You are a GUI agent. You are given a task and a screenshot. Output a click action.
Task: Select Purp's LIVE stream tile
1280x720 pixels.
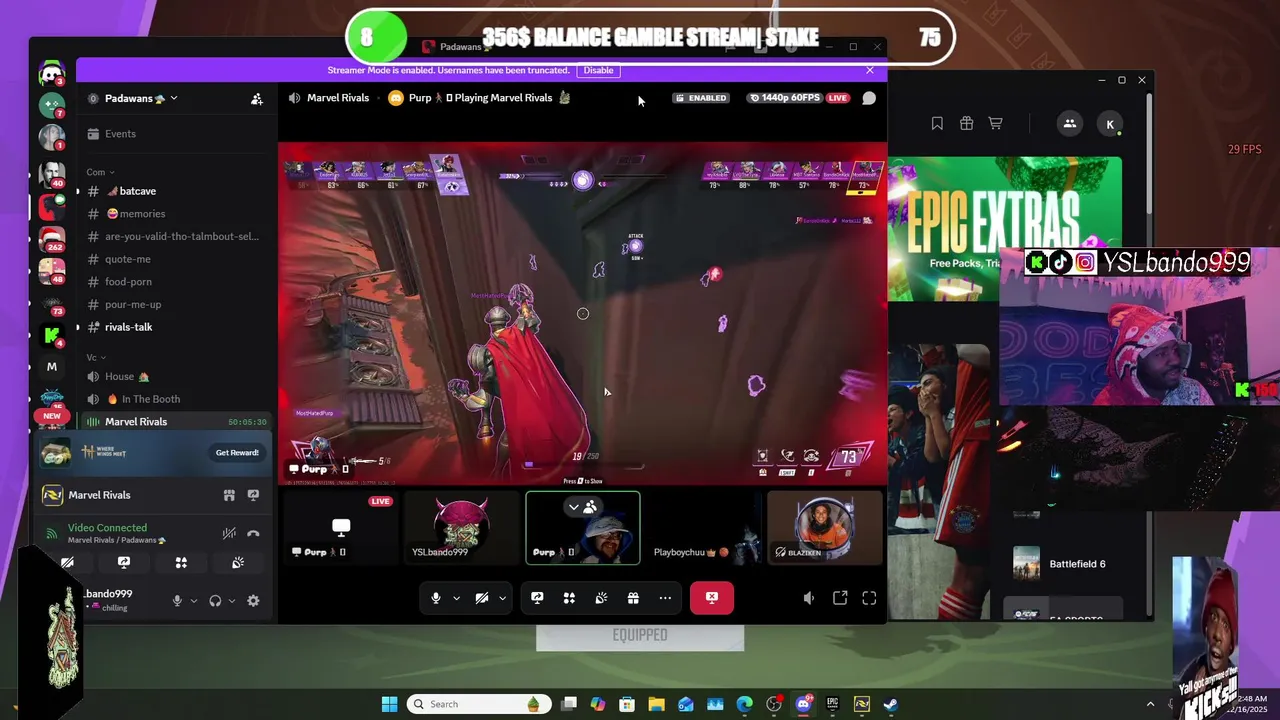pyautogui.click(x=341, y=528)
